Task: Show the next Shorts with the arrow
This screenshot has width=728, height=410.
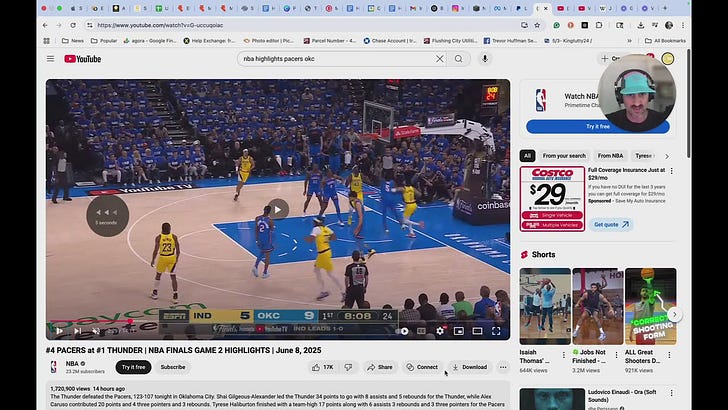Action: pos(675,314)
